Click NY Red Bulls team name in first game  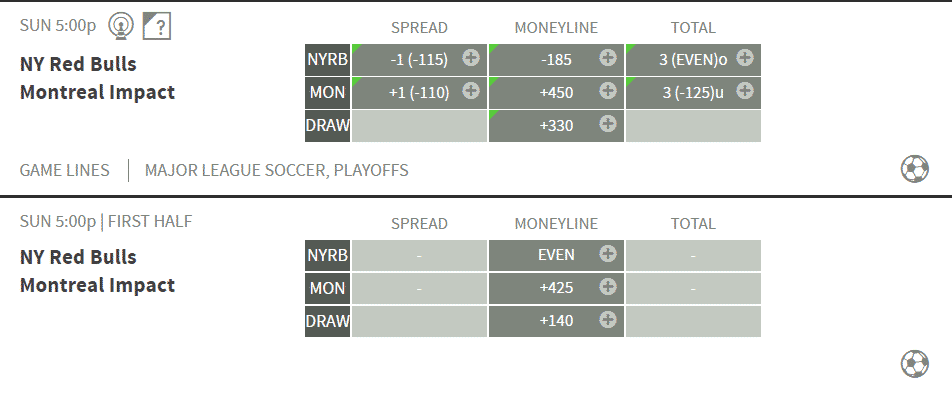pyautogui.click(x=78, y=64)
